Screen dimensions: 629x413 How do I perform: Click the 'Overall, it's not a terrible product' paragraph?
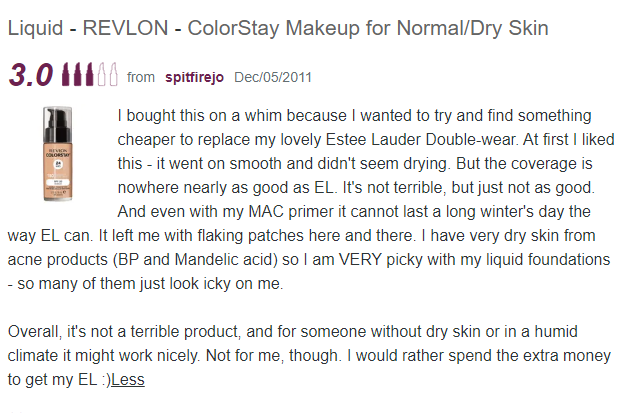point(309,355)
